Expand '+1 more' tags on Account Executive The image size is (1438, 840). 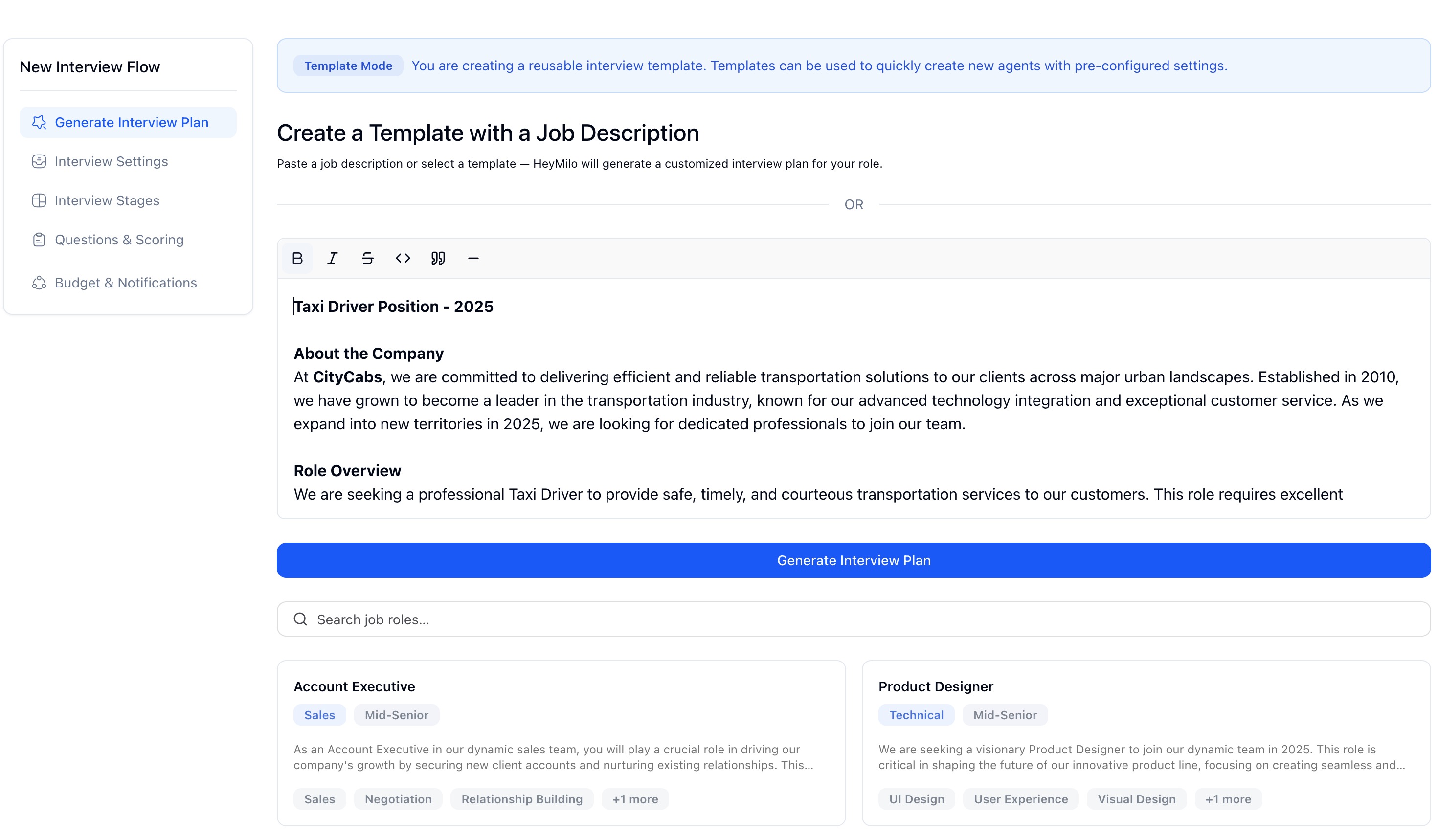[x=634, y=799]
